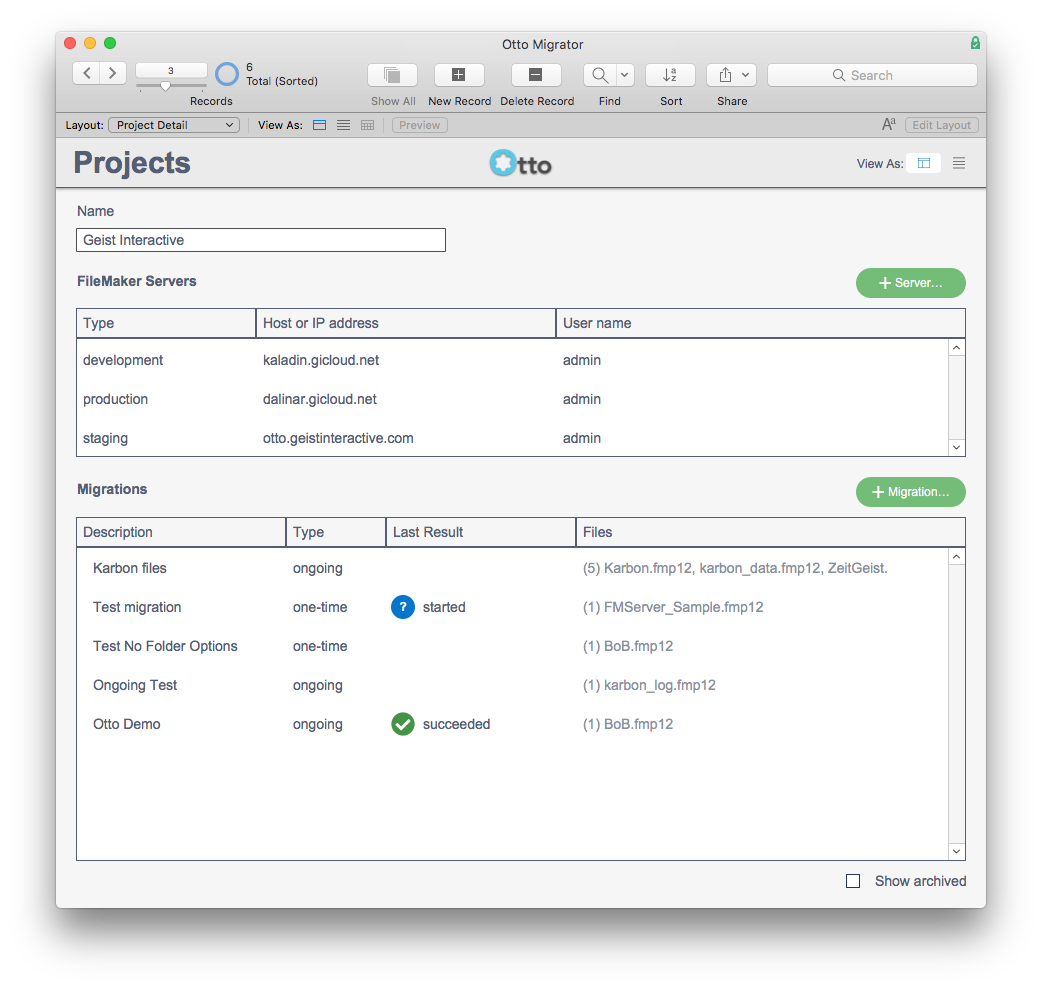Click host dalinar.gicloud.net

(320, 399)
